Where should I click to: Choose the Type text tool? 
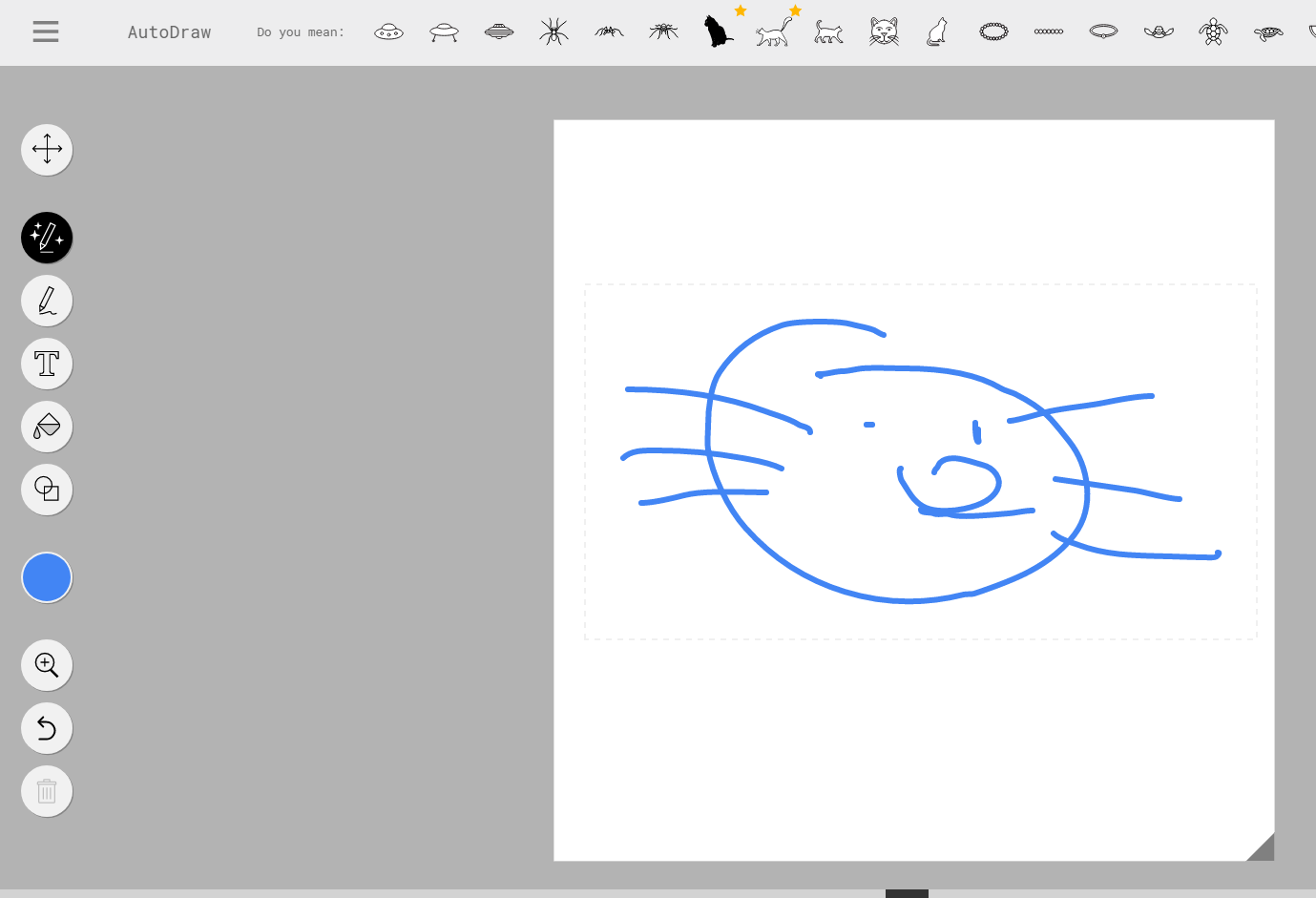coord(47,364)
